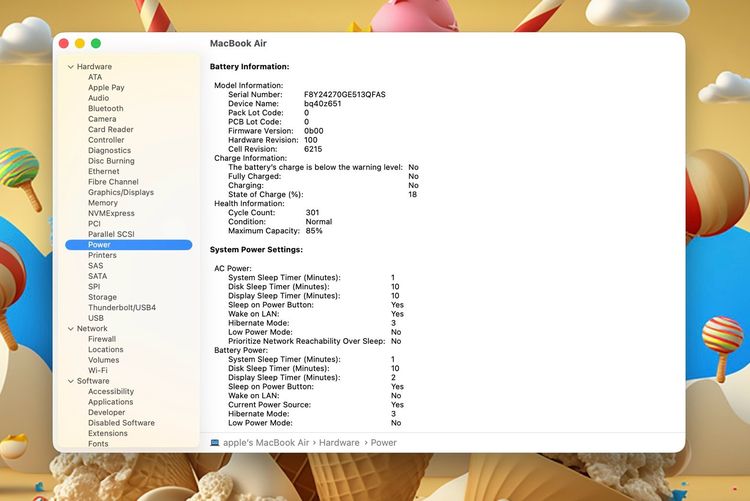This screenshot has width=750, height=501.
Task: Open Wi-Fi under Network
Action: [98, 370]
